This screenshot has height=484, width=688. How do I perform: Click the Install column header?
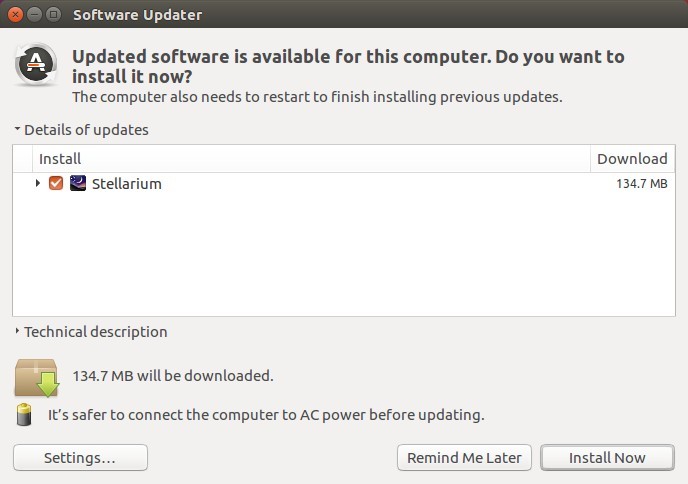[x=311, y=158]
